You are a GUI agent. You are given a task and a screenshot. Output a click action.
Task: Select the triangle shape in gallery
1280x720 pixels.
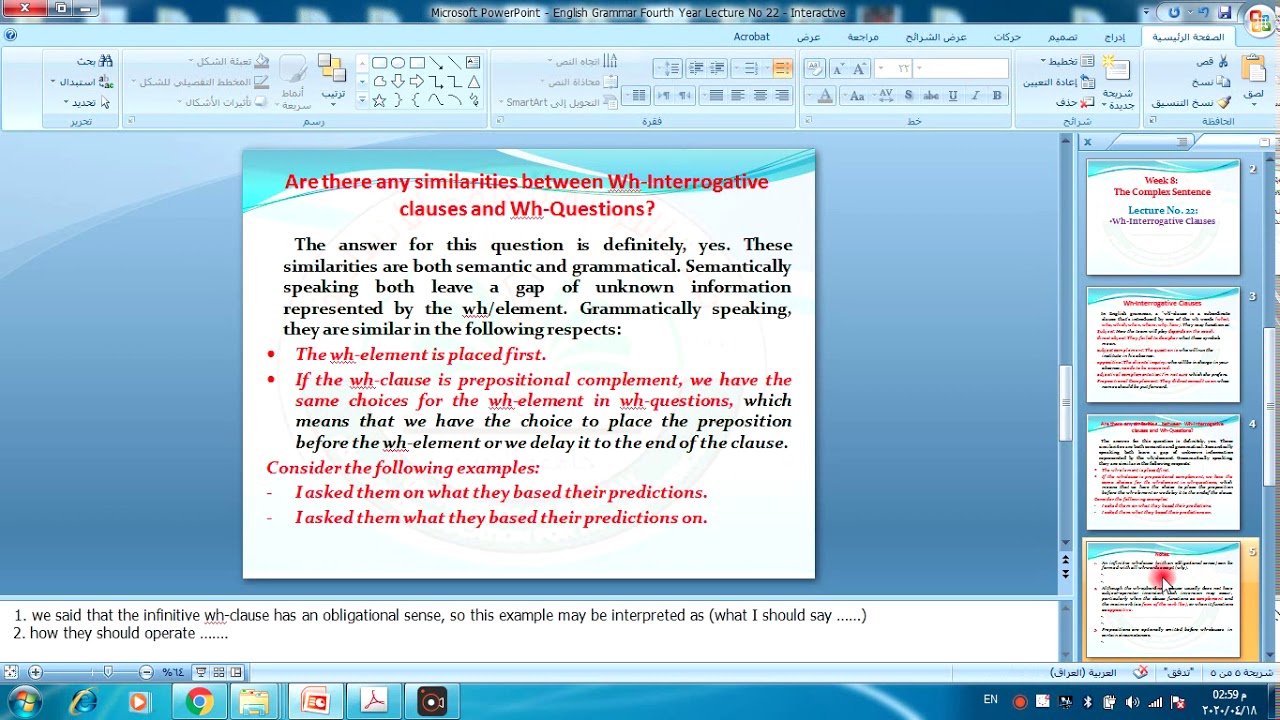473,82
